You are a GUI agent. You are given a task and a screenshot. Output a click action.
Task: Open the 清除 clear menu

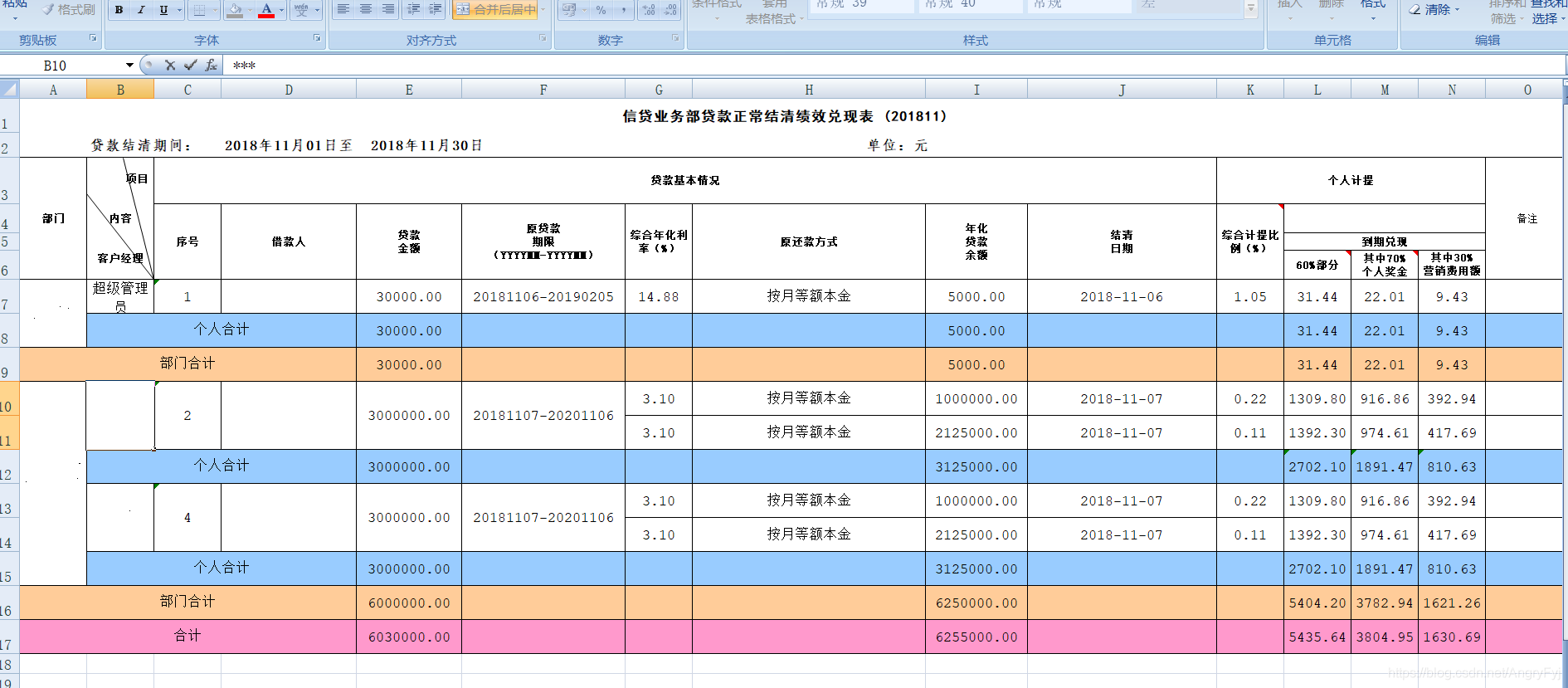[x=1434, y=9]
